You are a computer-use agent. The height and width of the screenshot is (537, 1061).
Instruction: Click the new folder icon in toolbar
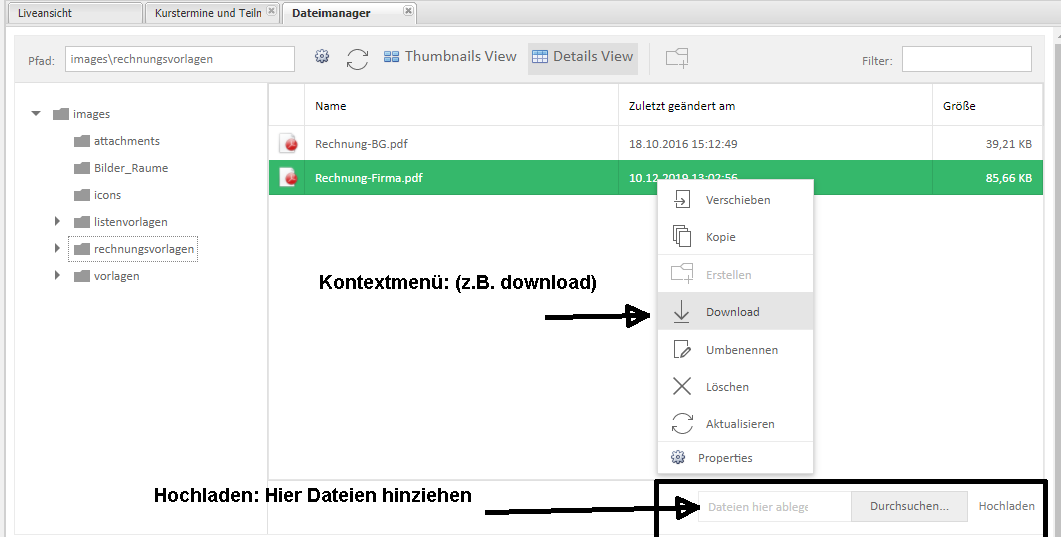coord(677,58)
